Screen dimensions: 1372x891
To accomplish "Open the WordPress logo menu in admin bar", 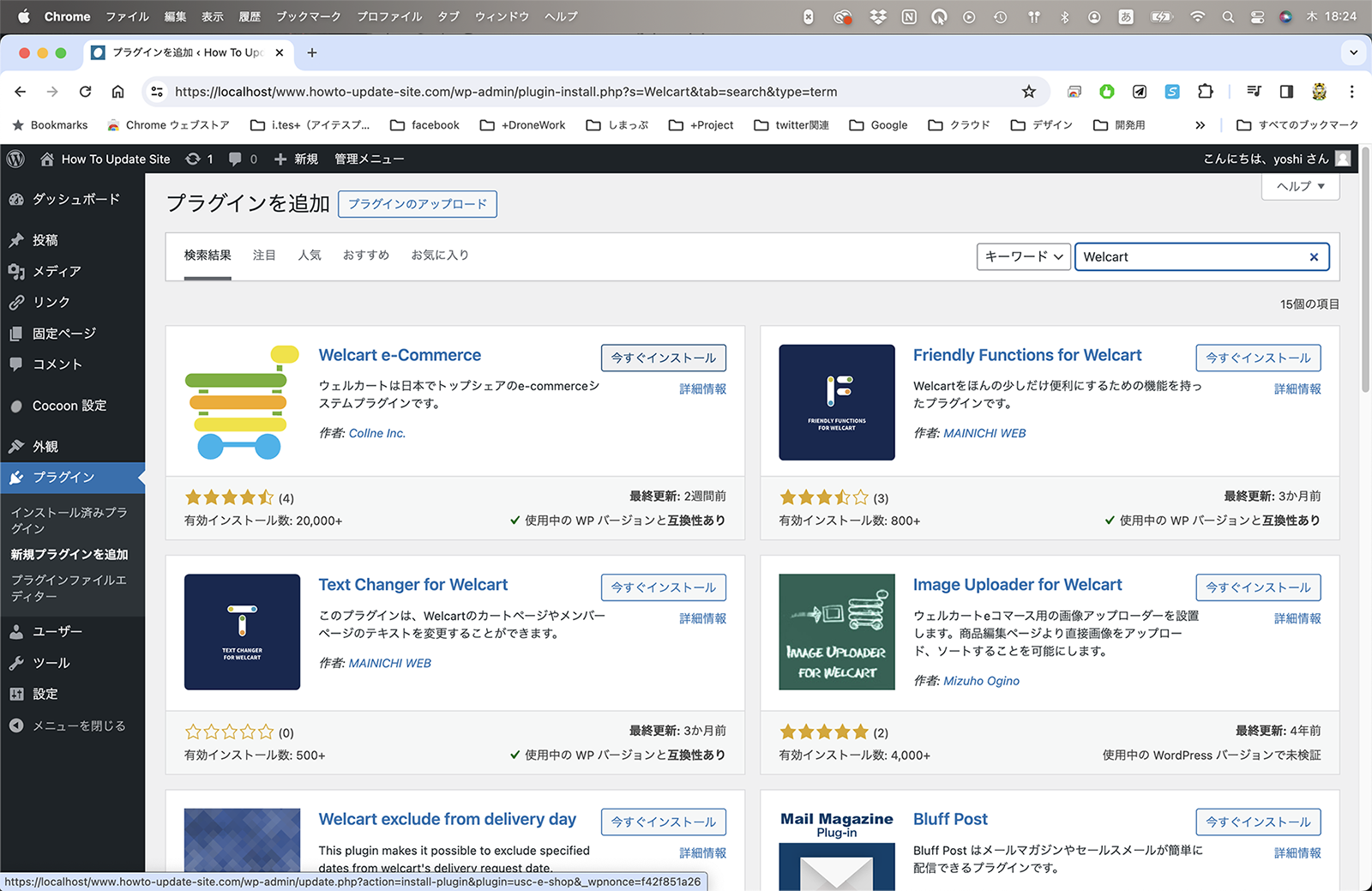I will point(15,159).
